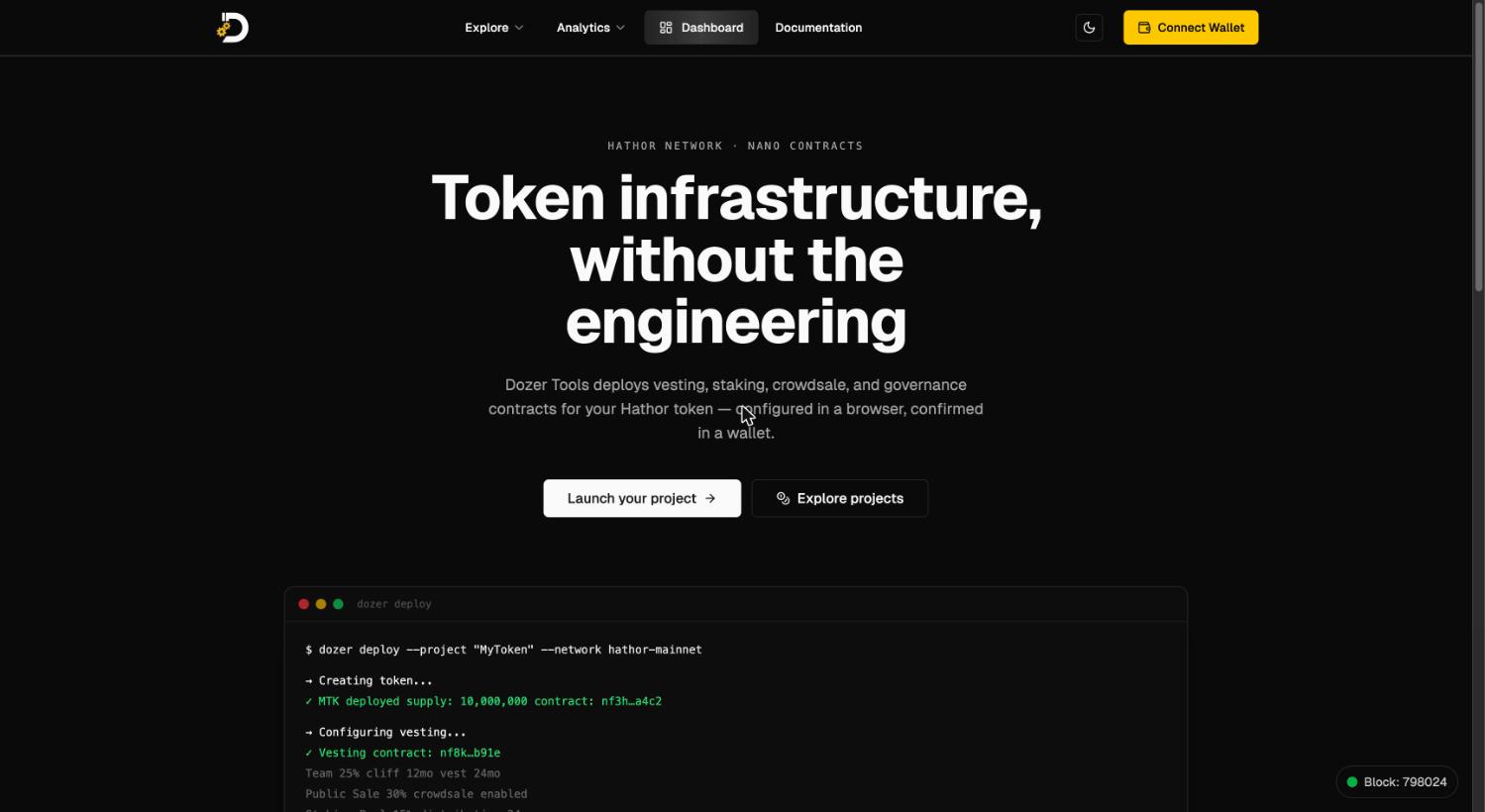Click the MTK deployed supply line
This screenshot has width=1485, height=812.
tap(483, 701)
